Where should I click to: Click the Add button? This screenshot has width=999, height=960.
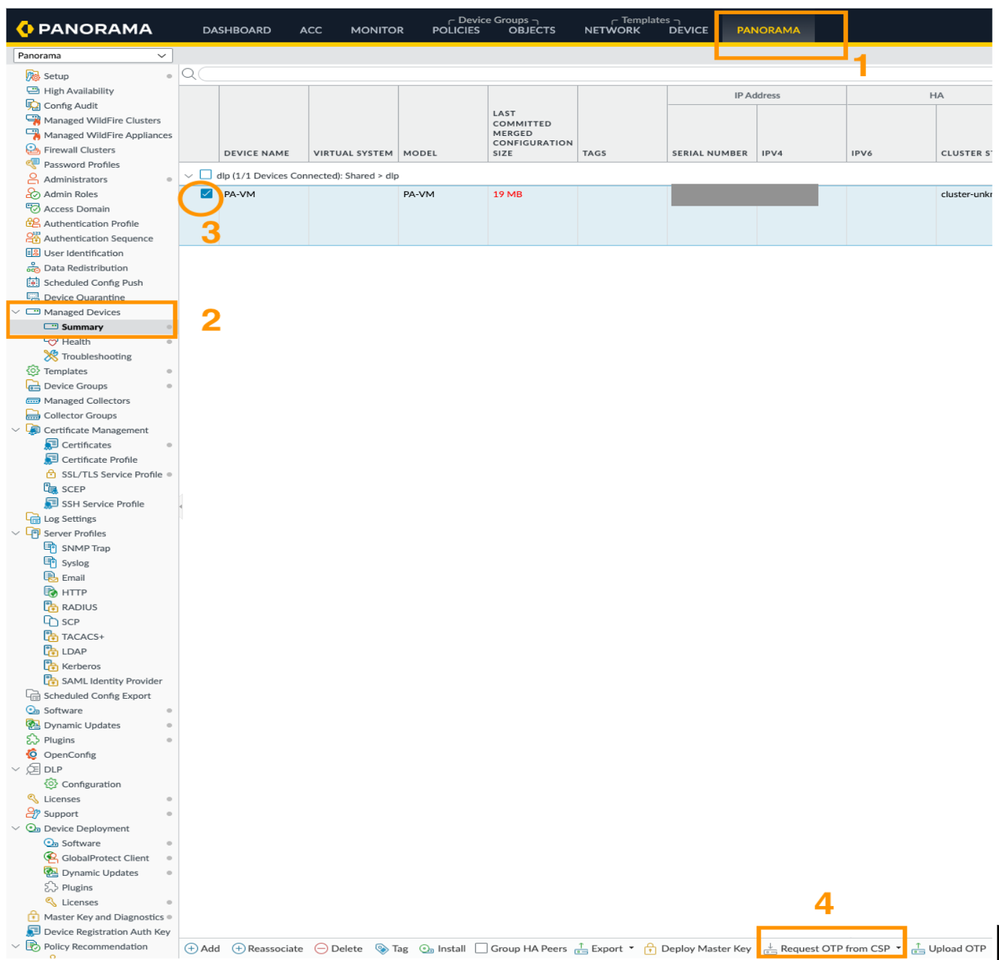tap(203, 949)
